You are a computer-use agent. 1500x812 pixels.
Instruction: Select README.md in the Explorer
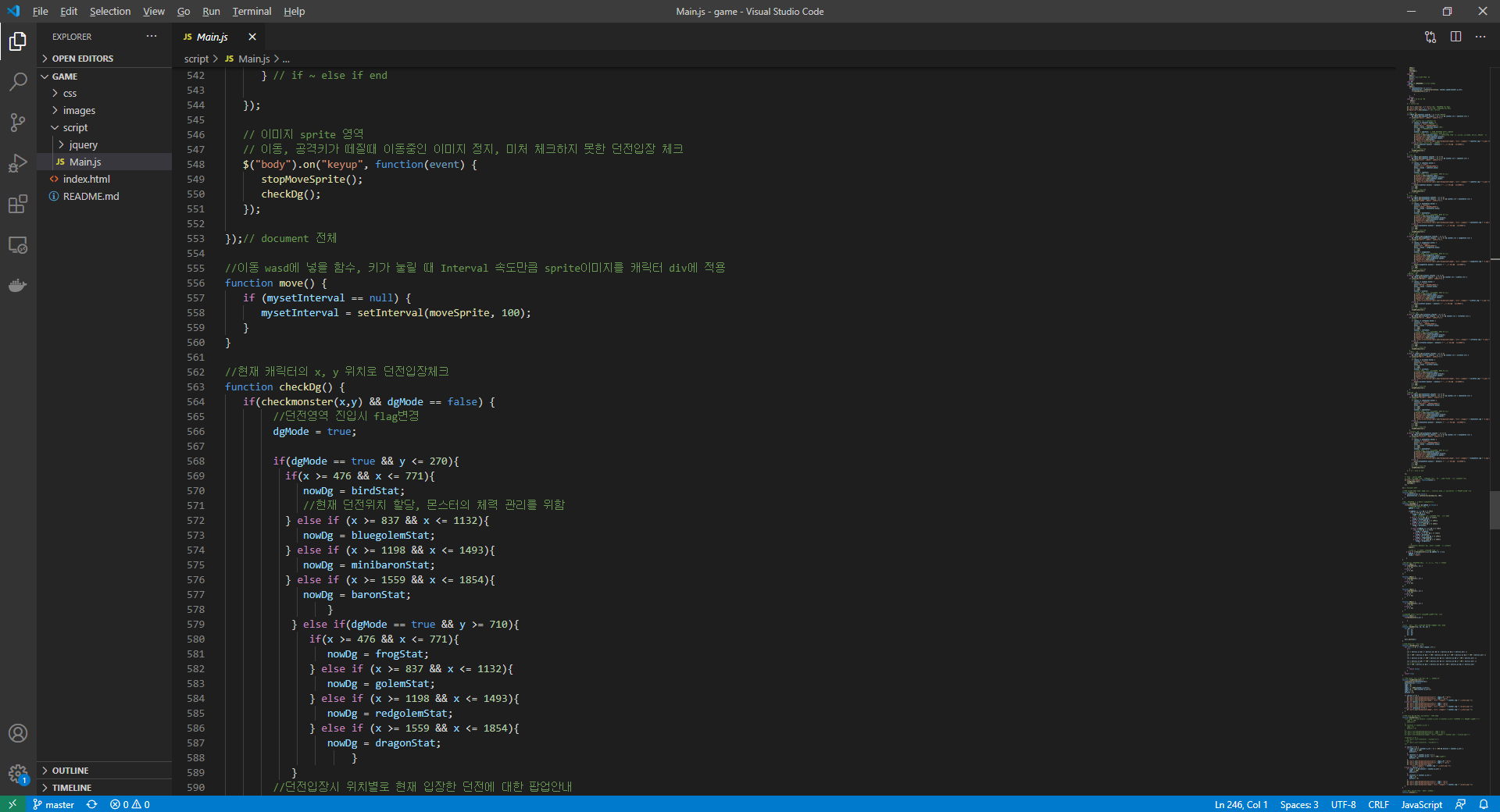[x=90, y=196]
